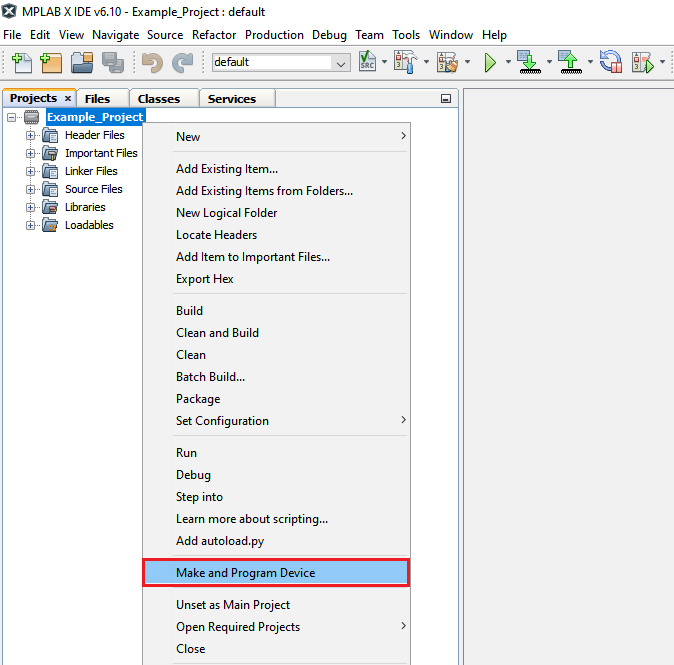Click the Set Project Configuration SRC icon

coord(368,61)
